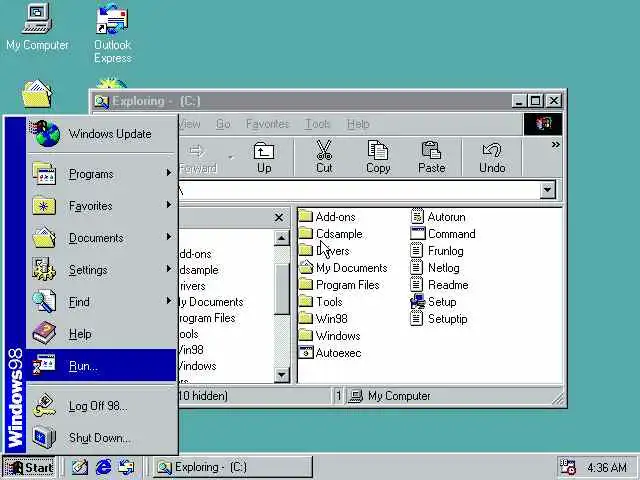This screenshot has width=640, height=480.
Task: Select Run... in the Start menu
Action: (x=102, y=365)
